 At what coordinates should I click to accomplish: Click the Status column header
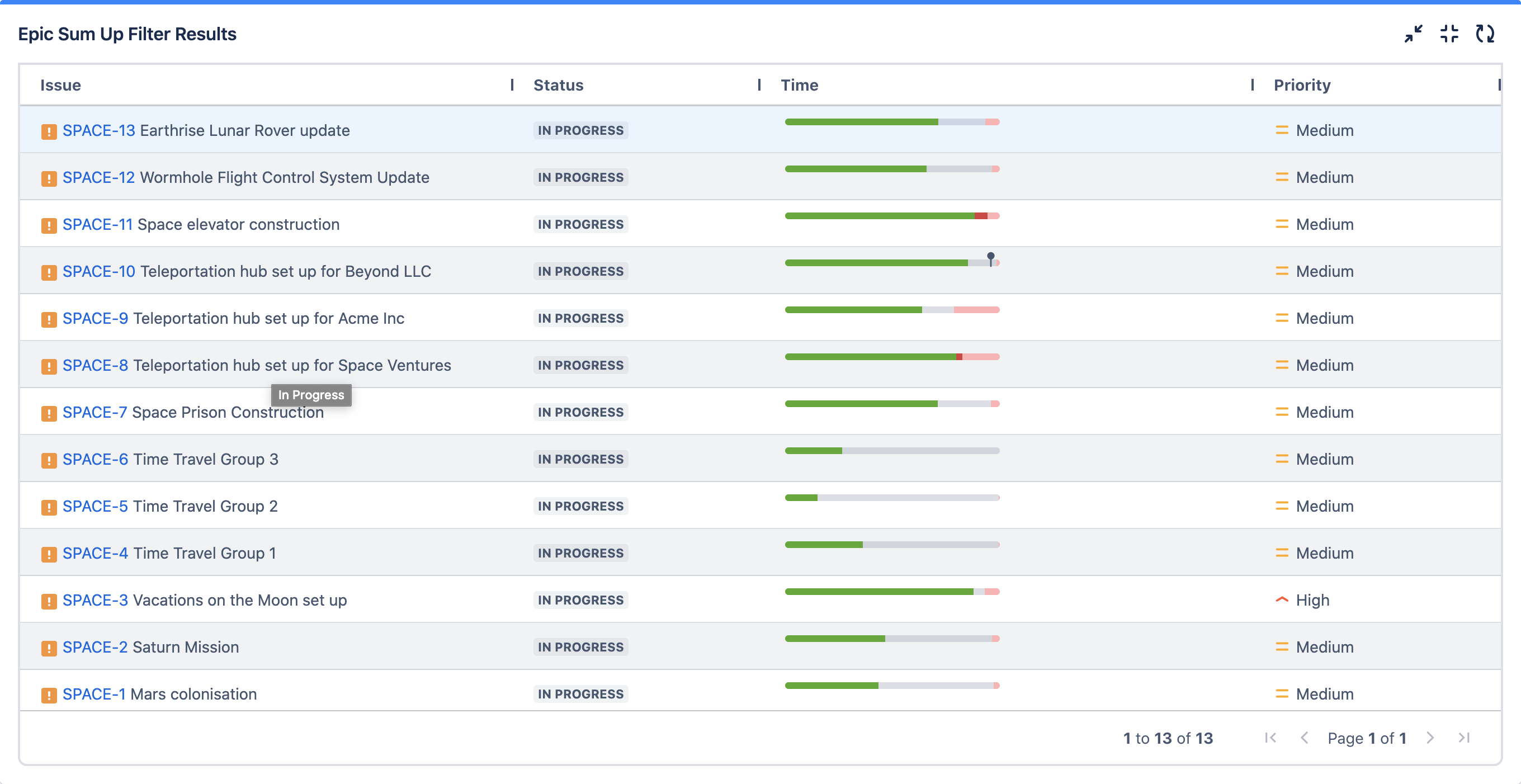(558, 85)
